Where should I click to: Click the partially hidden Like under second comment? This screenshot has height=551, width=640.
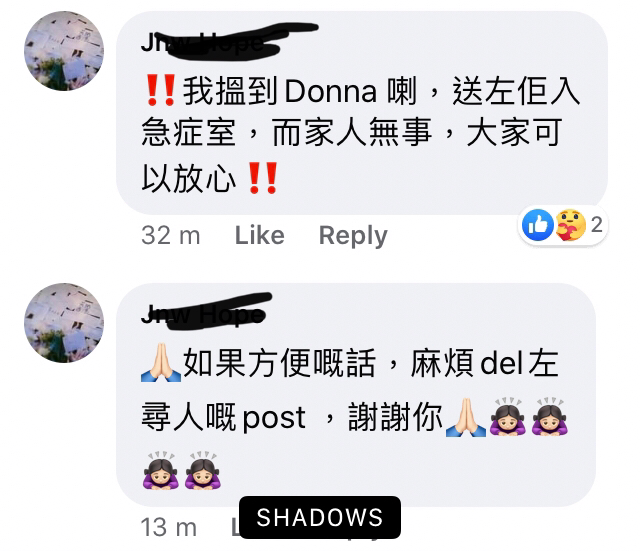(236, 527)
